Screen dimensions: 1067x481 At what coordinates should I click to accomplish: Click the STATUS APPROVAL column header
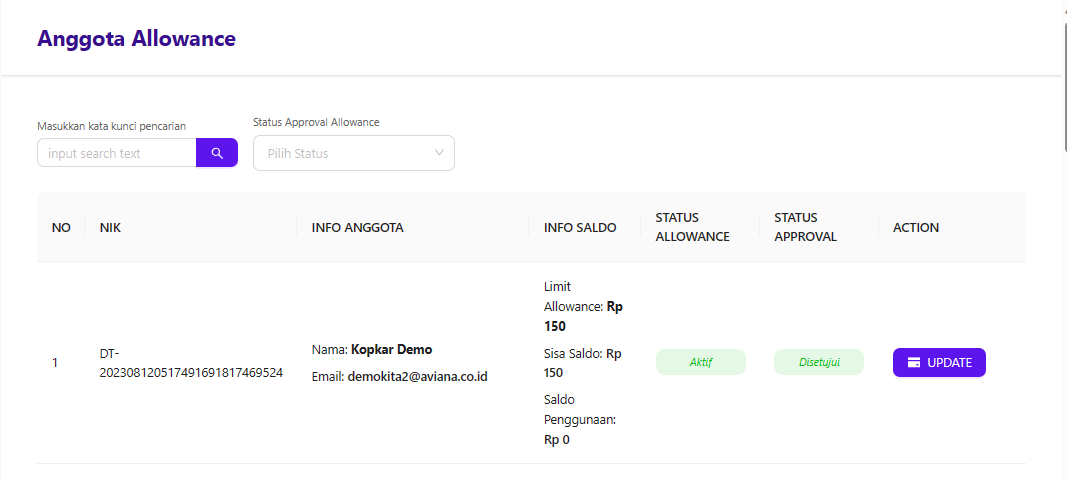pyautogui.click(x=805, y=228)
